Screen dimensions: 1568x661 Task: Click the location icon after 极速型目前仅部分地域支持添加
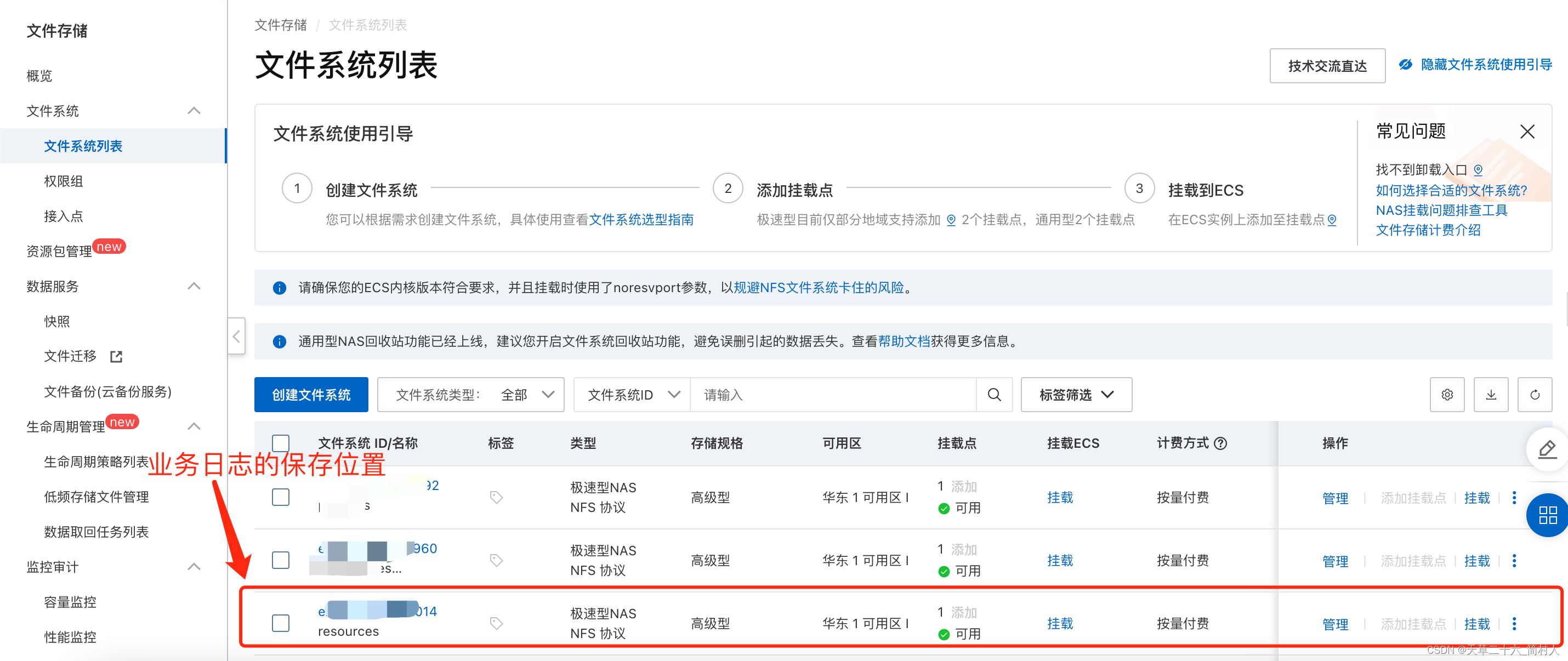(951, 220)
